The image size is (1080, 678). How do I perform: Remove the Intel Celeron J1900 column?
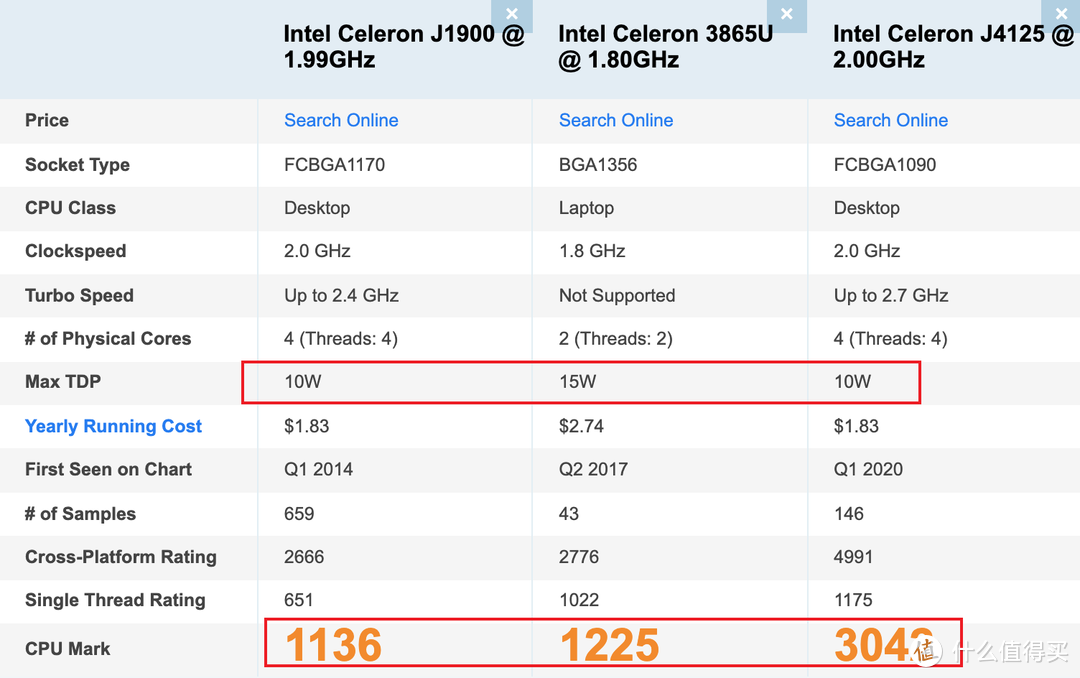512,15
